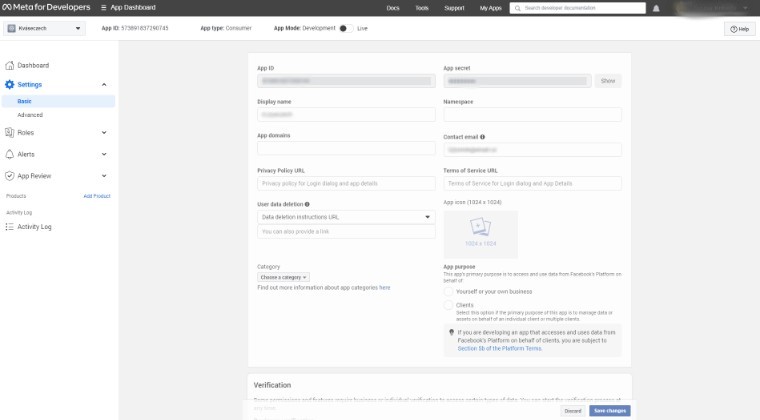Viewport: 760px width, 420px height.
Task: Click the App Review shield icon
Action: click(9, 176)
